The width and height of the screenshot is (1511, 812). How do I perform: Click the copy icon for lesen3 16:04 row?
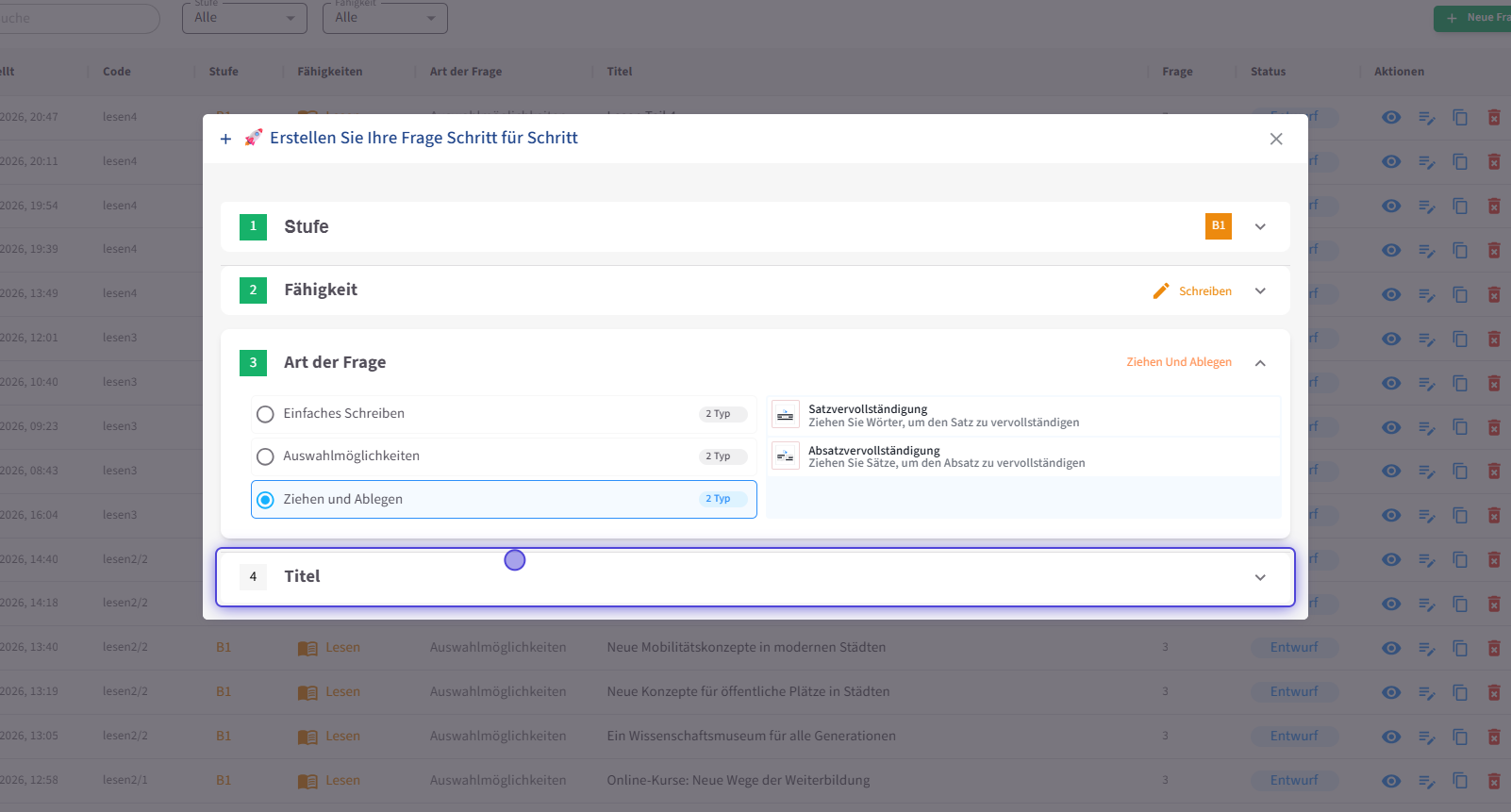click(1460, 516)
